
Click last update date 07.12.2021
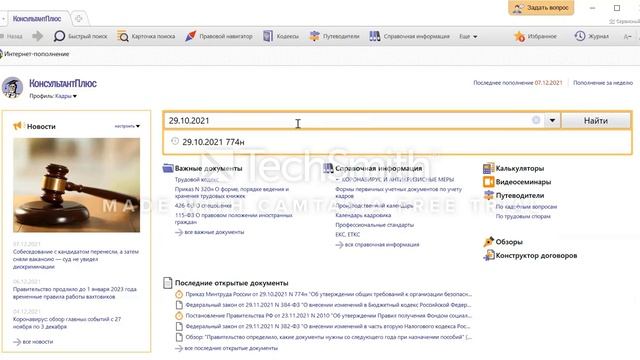[x=548, y=82]
